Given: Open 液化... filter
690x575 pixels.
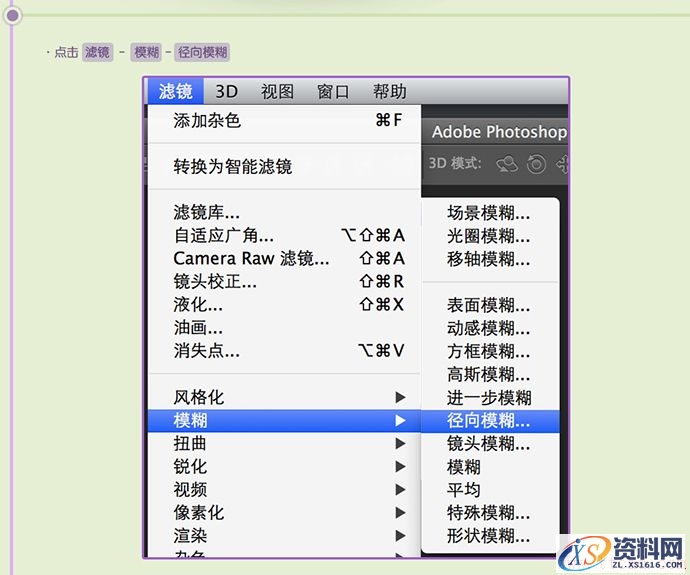Looking at the screenshot, I should 284,304.
